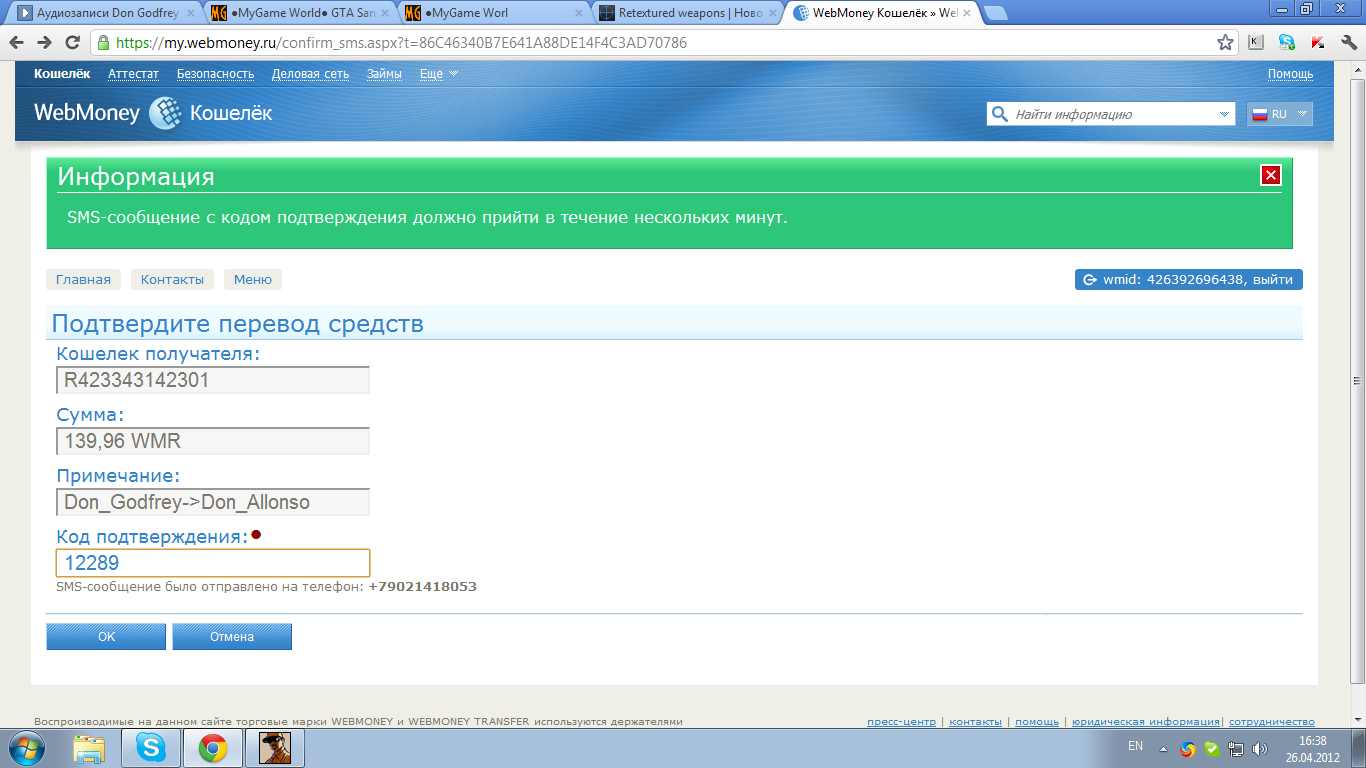Open Chrome wrench settings menu
1366x768 pixels.
[1348, 43]
